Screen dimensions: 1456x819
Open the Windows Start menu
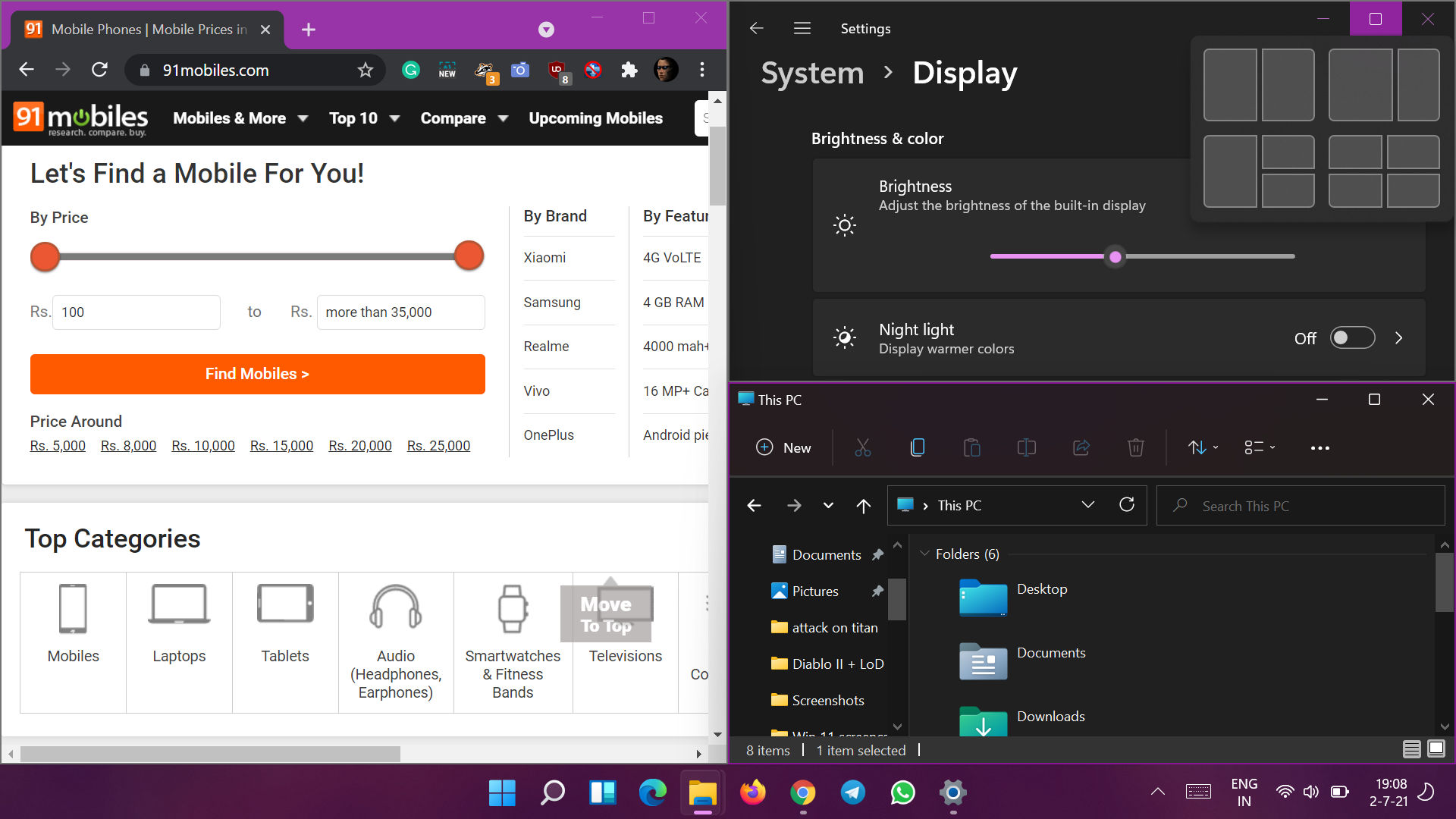point(502,792)
